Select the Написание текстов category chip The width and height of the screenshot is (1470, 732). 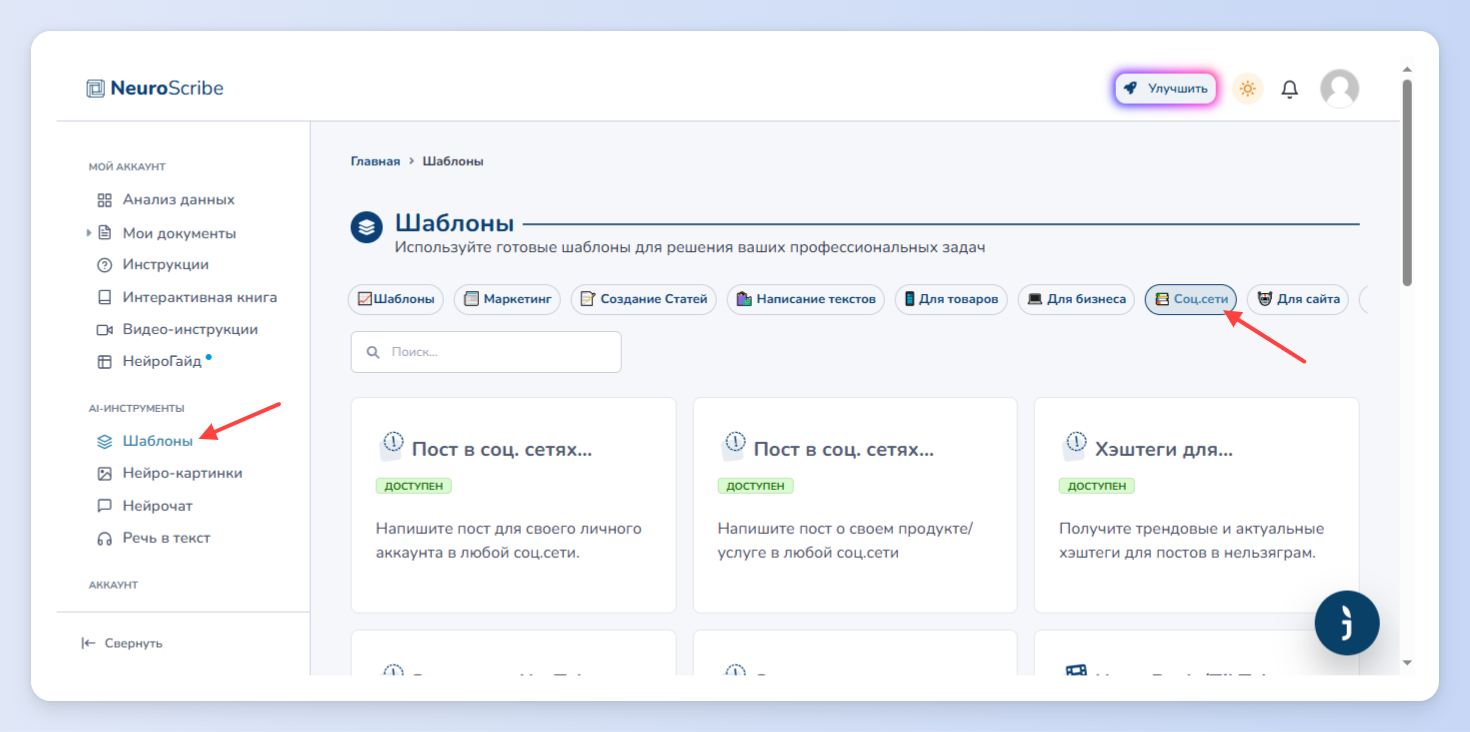click(806, 299)
